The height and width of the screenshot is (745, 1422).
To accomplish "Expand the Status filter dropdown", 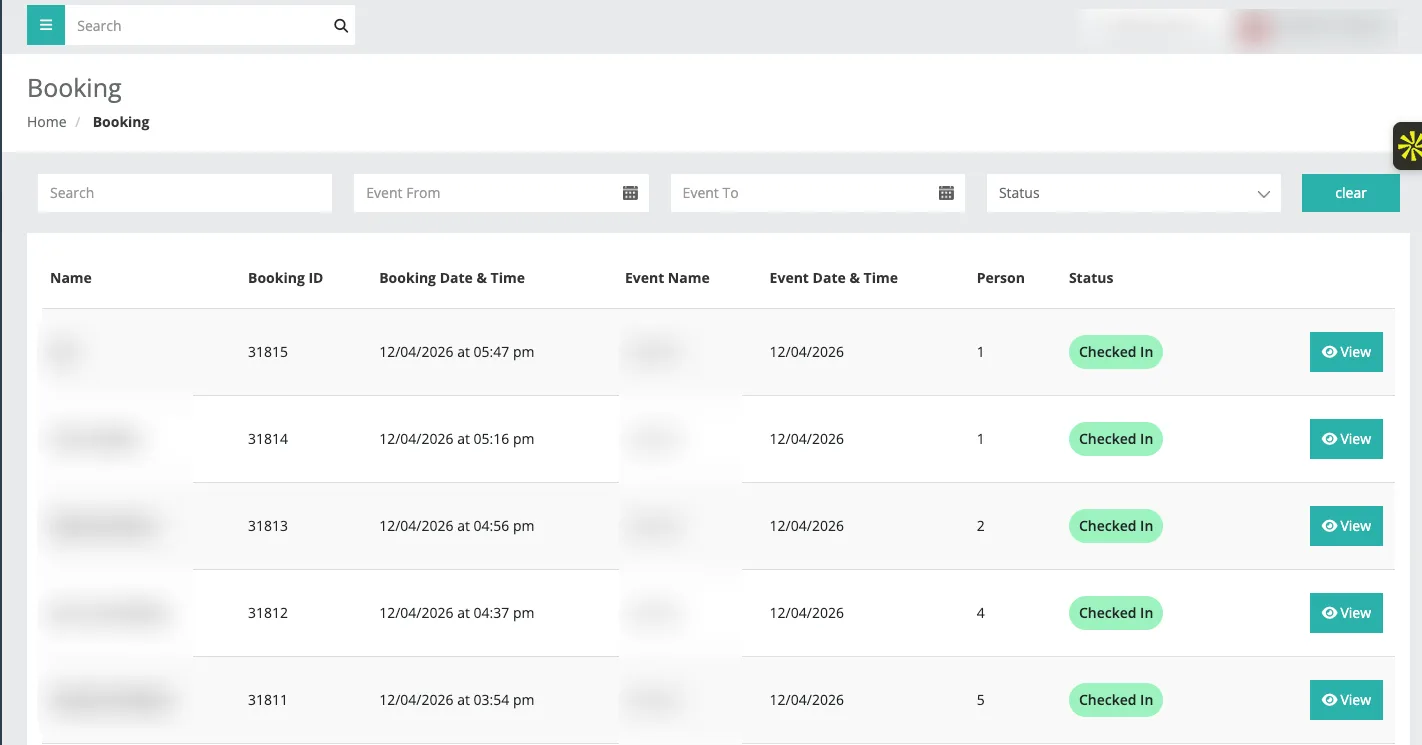I will tap(1133, 193).
